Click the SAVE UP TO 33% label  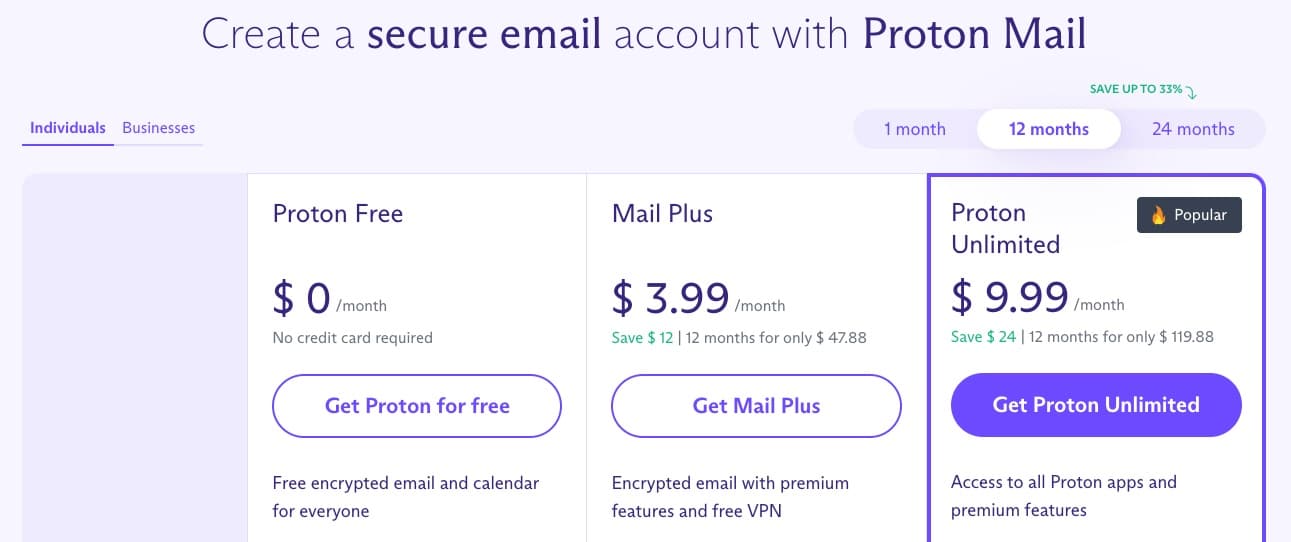point(1136,89)
